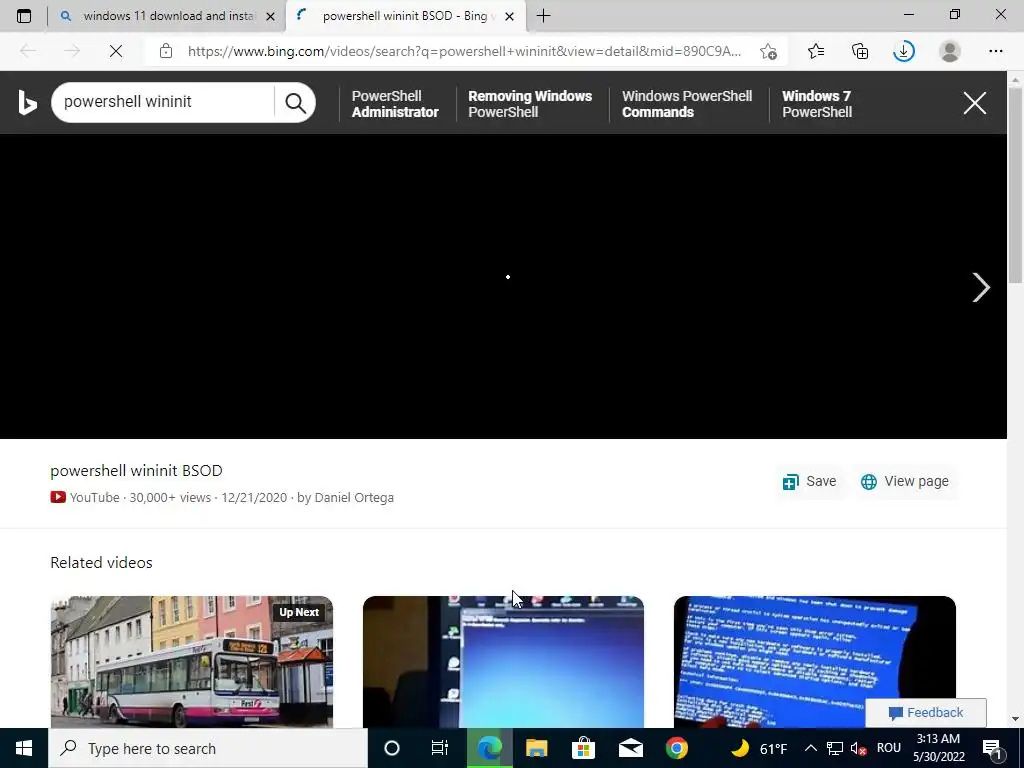Screen dimensions: 1024x768
Task: Stop loading the page
Action: 116,51
